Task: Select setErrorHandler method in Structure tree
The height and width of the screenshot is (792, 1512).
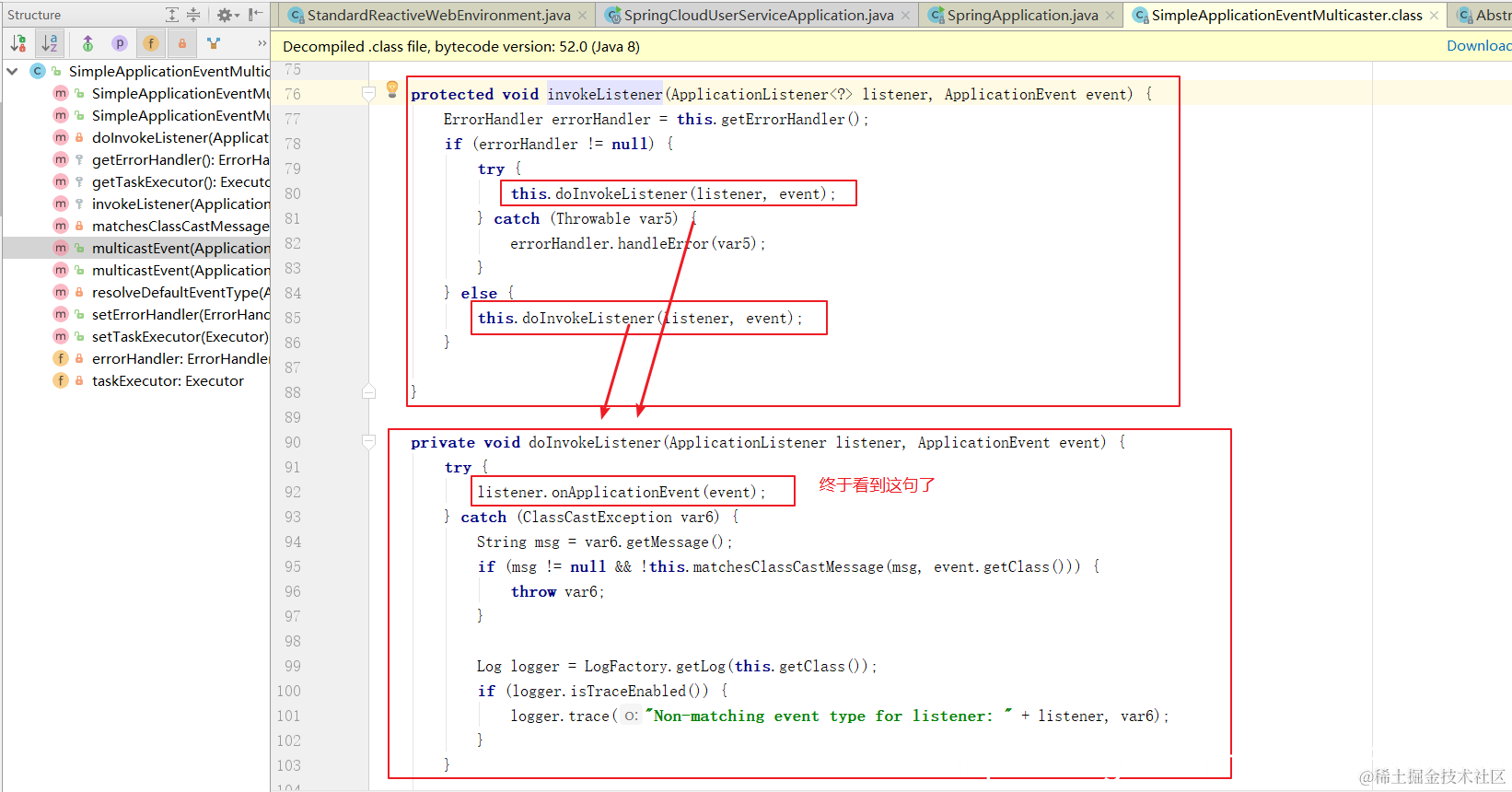Action: pos(180,314)
